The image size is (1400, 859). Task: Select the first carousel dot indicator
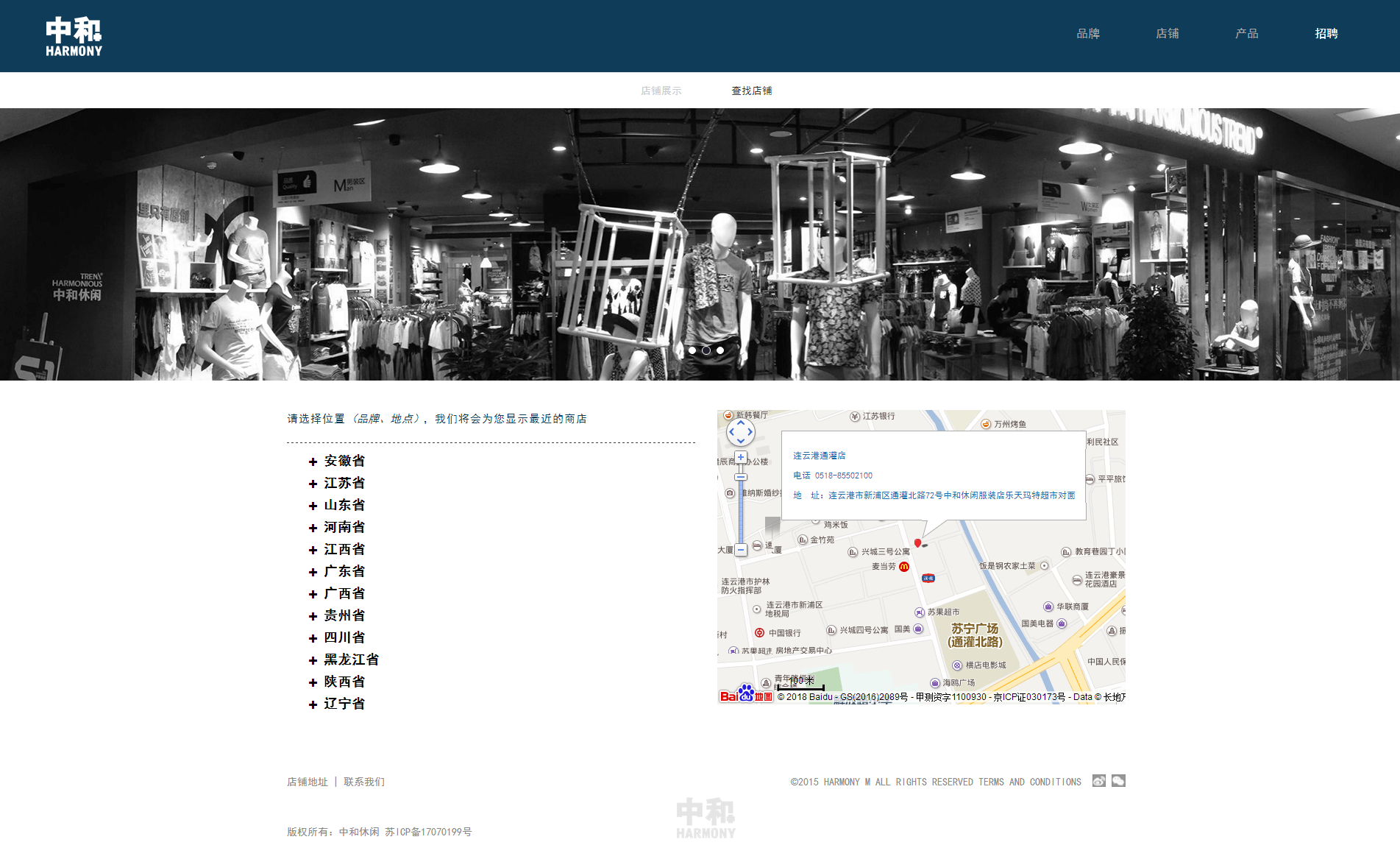coord(692,350)
